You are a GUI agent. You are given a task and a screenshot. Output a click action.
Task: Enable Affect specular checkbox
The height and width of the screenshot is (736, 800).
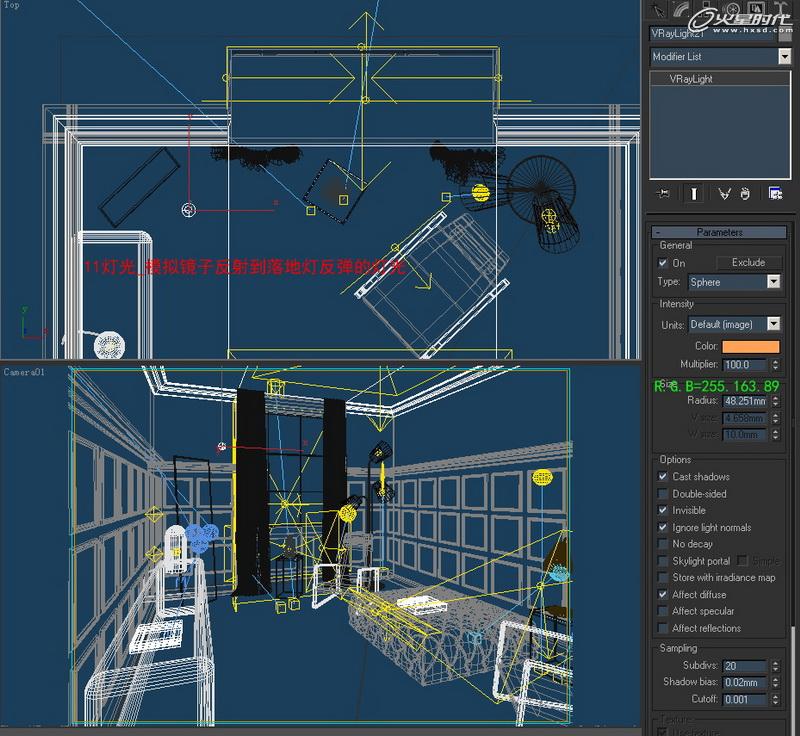663,611
